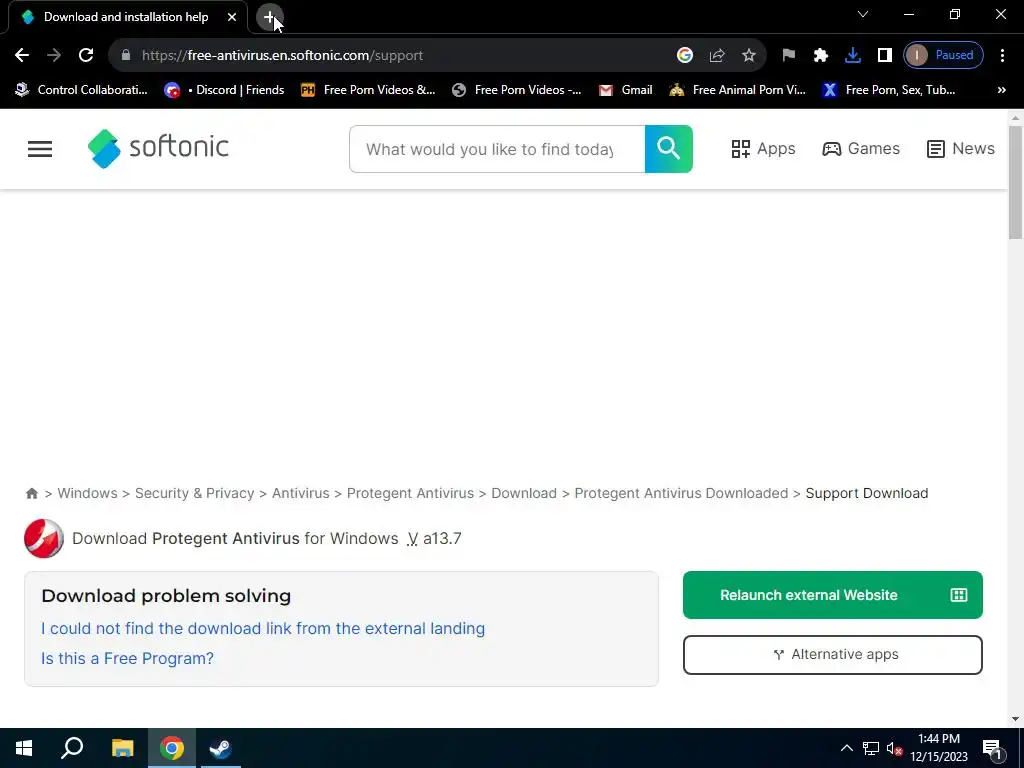The image size is (1024, 768).
Task: Open Control Collaborati... bookmark
Action: pyautogui.click(x=82, y=90)
